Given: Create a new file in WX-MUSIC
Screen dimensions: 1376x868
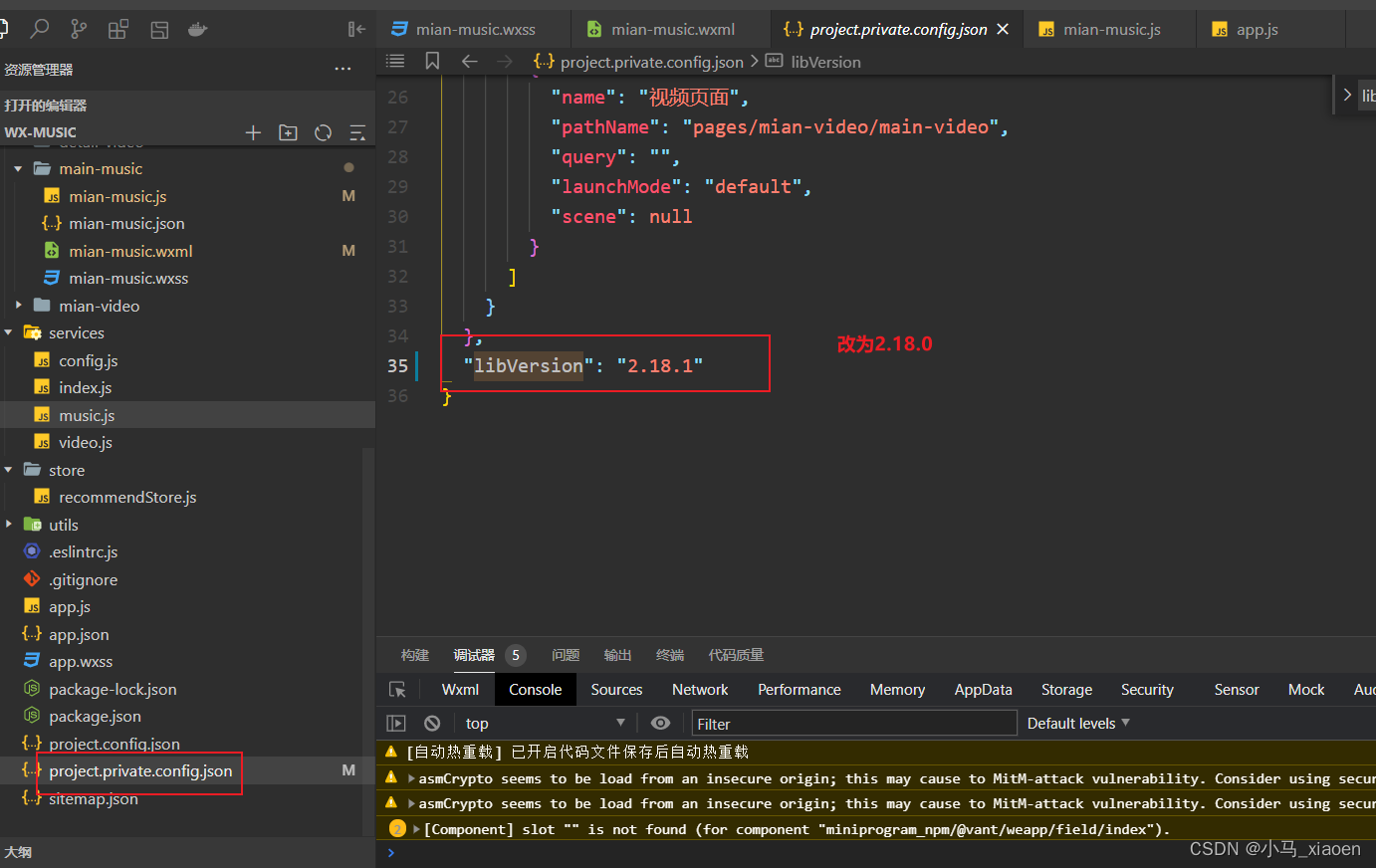Looking at the screenshot, I should coord(253,132).
